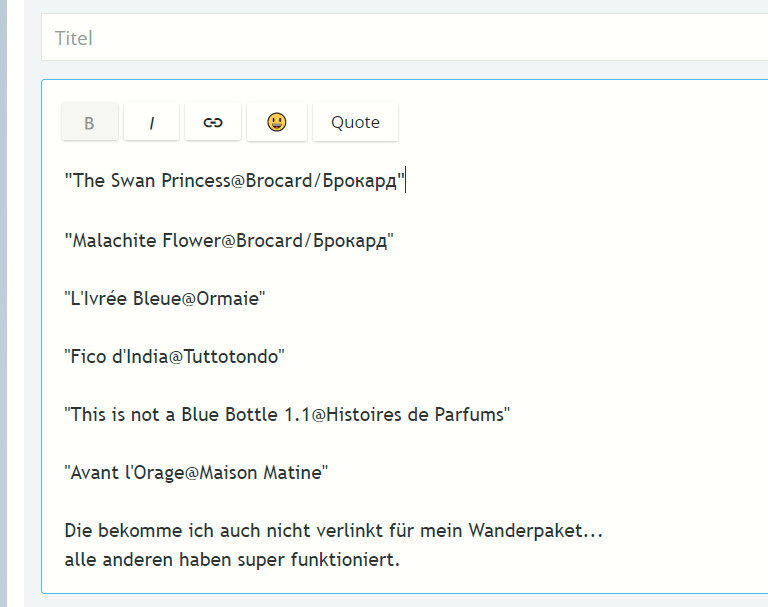Click the line "This is not a Blue Bottle 1.1@Histoires de Parfums"
The height and width of the screenshot is (607, 768).
click(x=287, y=414)
